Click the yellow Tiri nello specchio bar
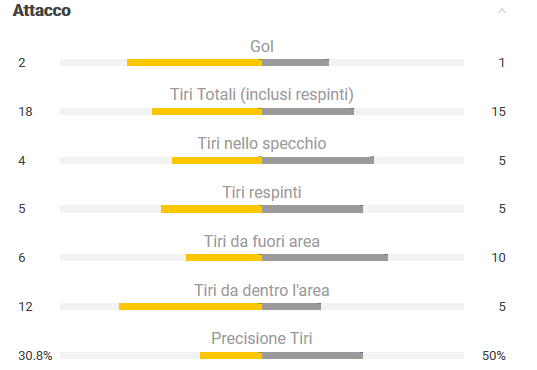This screenshot has height=370, width=537. click(217, 160)
